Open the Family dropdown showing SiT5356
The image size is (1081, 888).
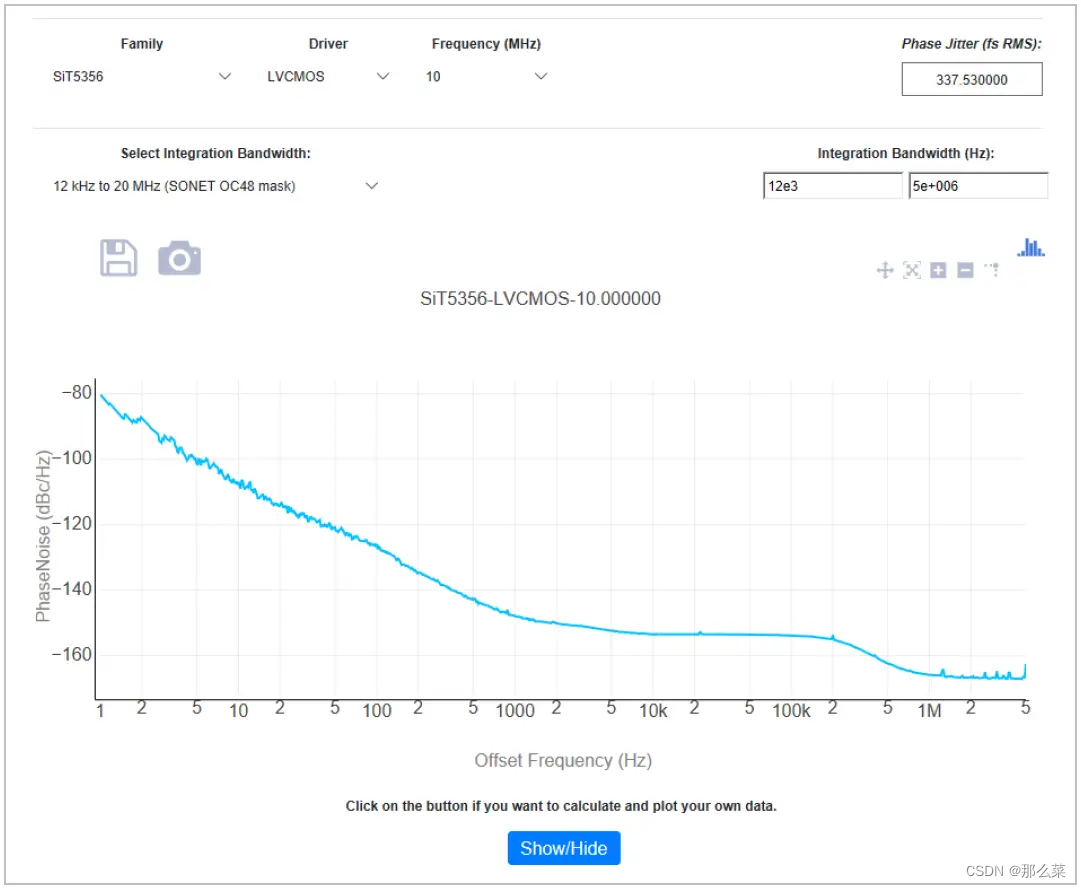141,77
